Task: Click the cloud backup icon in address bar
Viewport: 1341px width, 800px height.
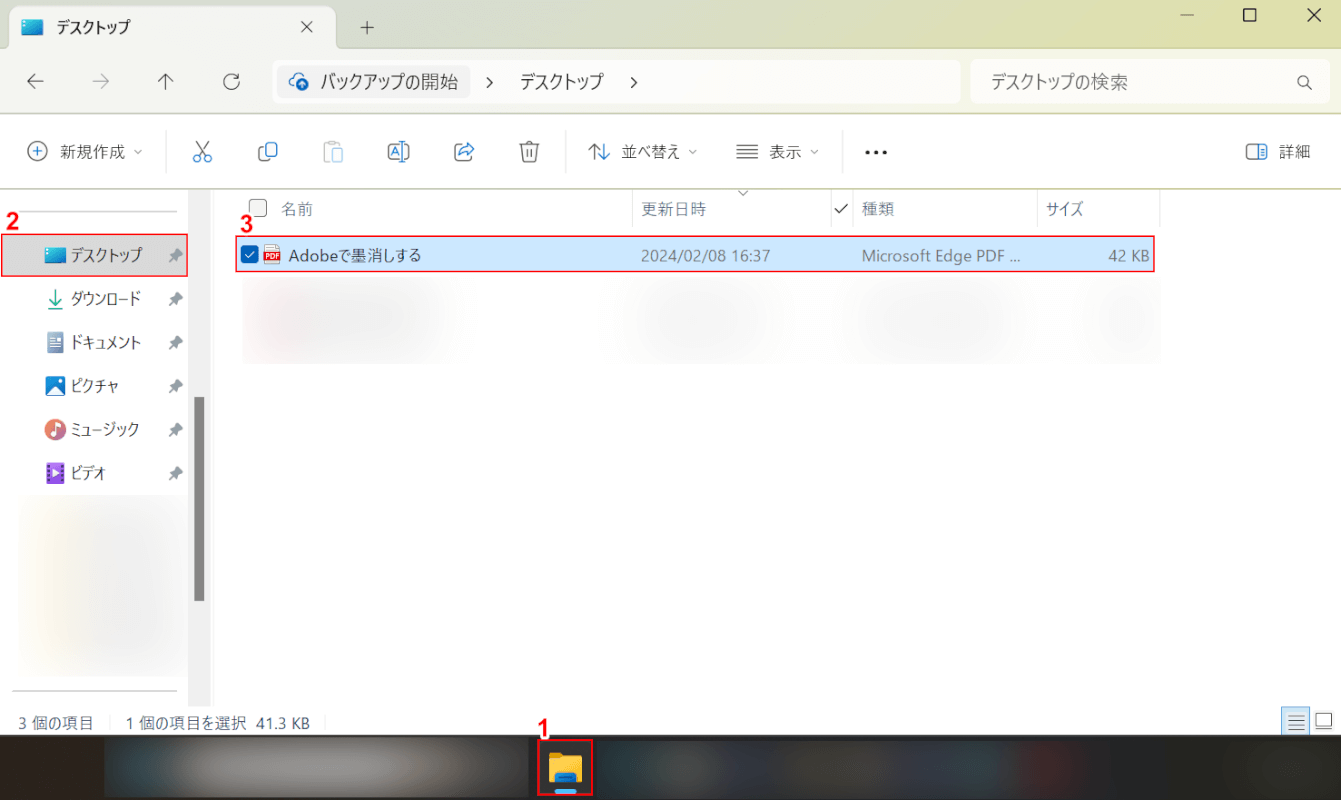Action: coord(298,82)
